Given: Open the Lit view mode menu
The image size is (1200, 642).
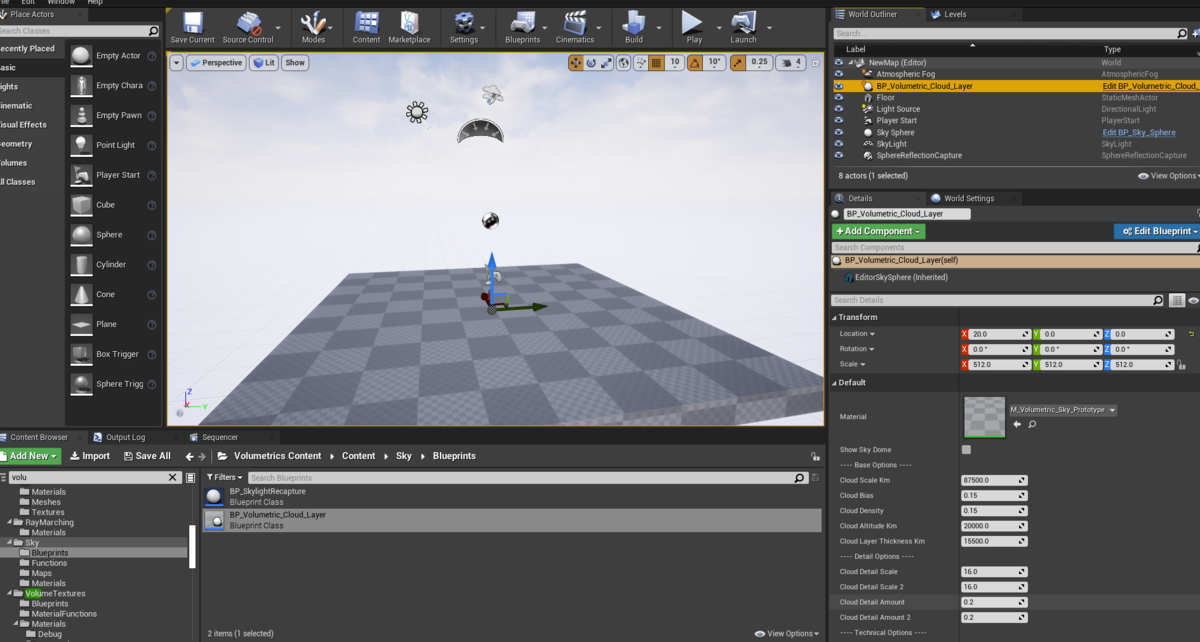Looking at the screenshot, I should click(264, 63).
